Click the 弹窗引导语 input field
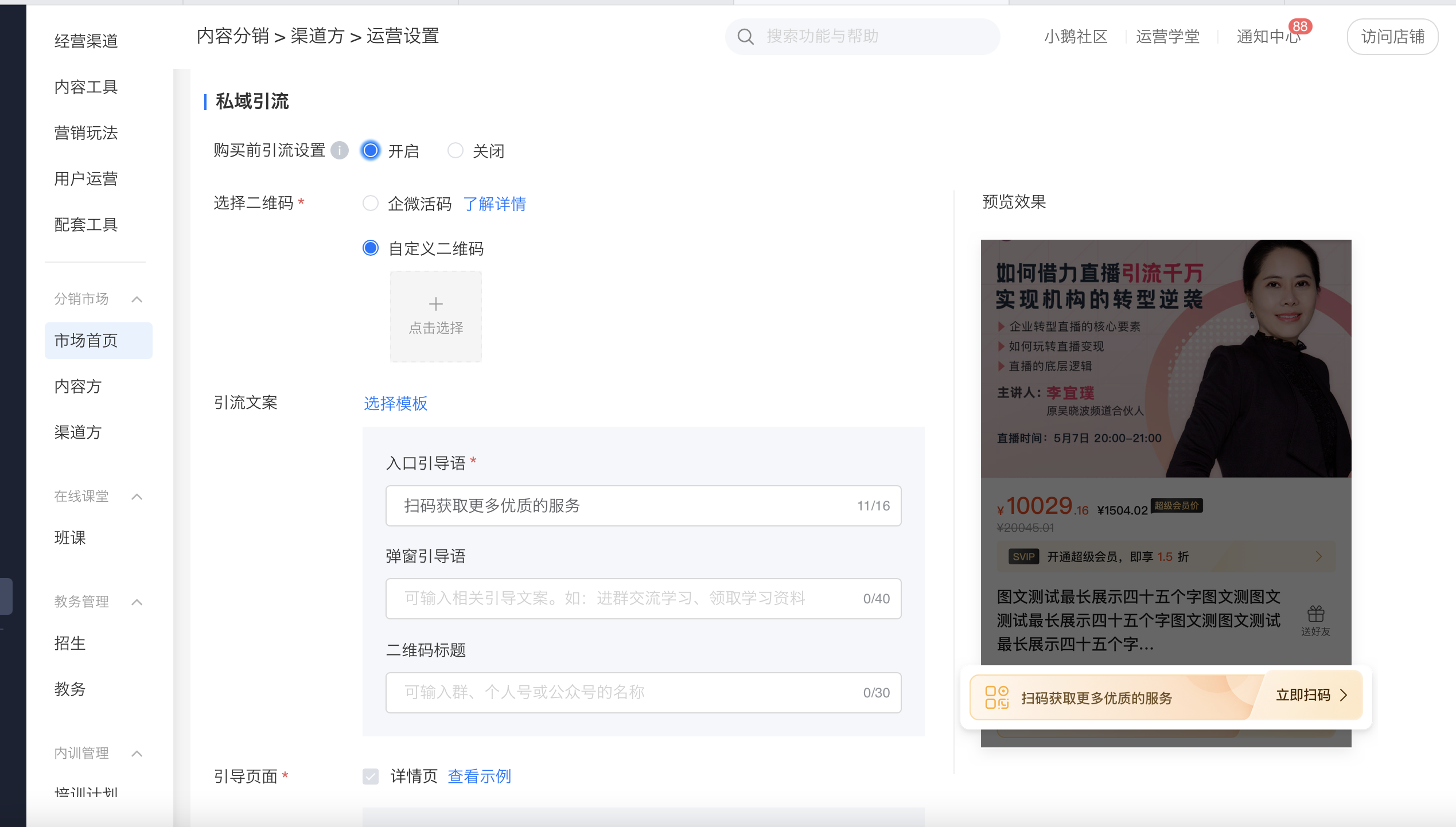 [644, 599]
